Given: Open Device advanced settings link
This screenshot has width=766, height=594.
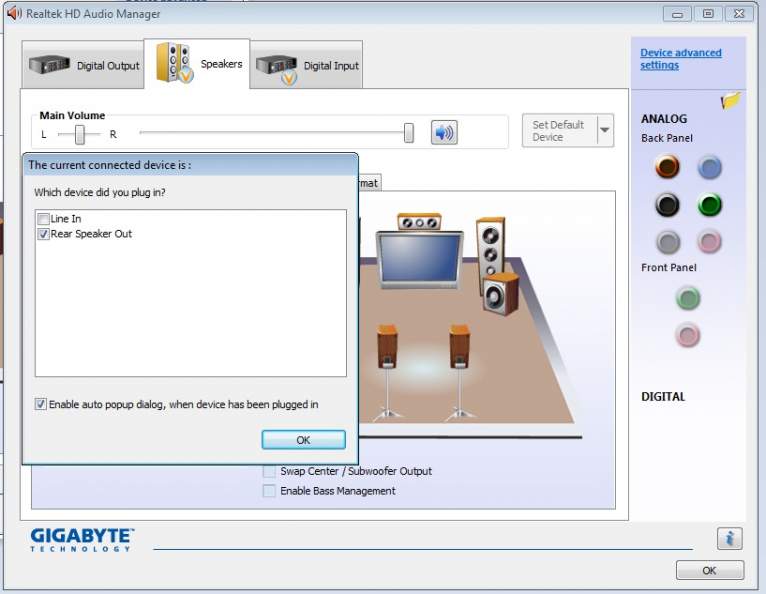Looking at the screenshot, I should click(681, 59).
